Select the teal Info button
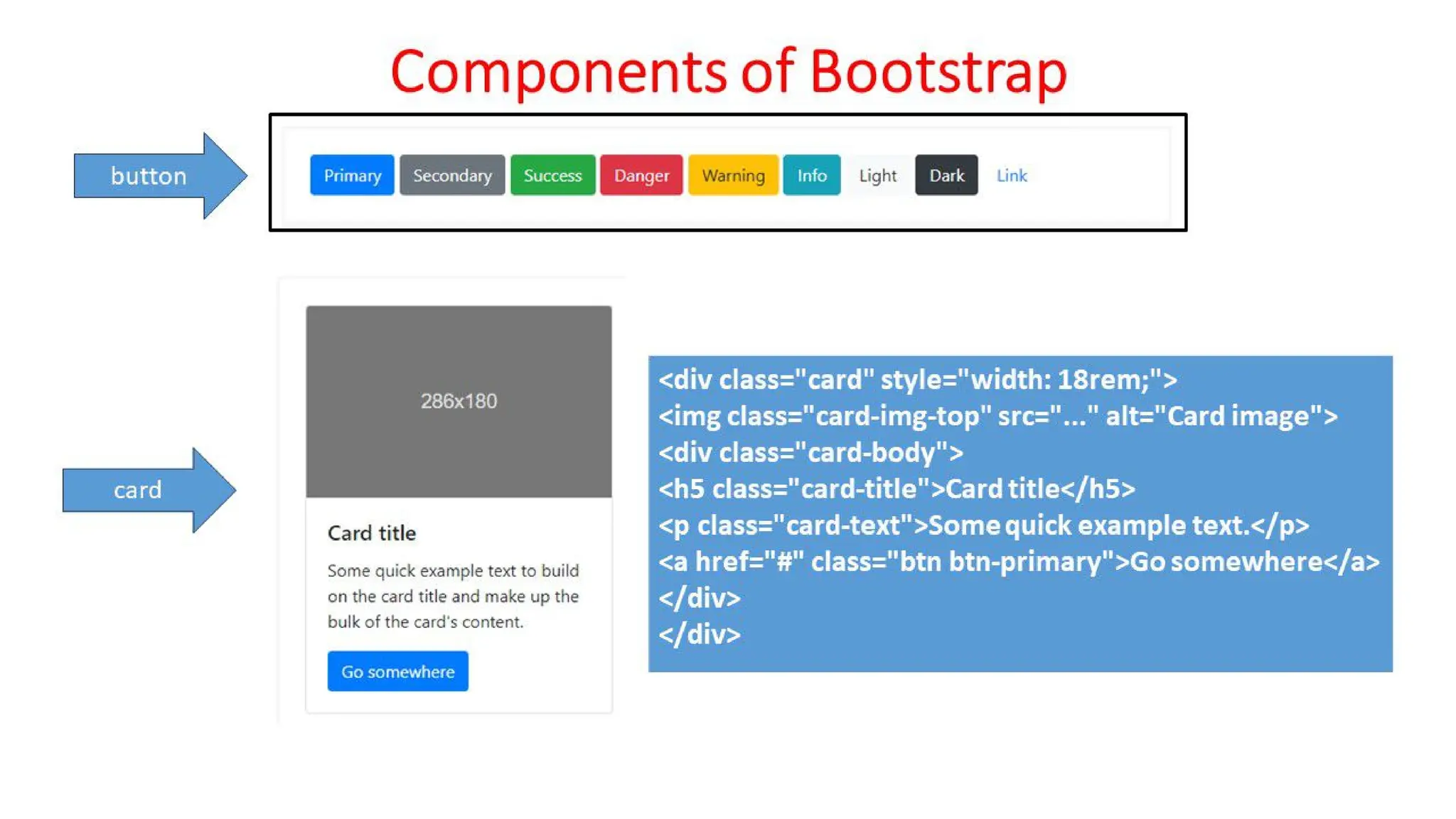 pos(811,175)
